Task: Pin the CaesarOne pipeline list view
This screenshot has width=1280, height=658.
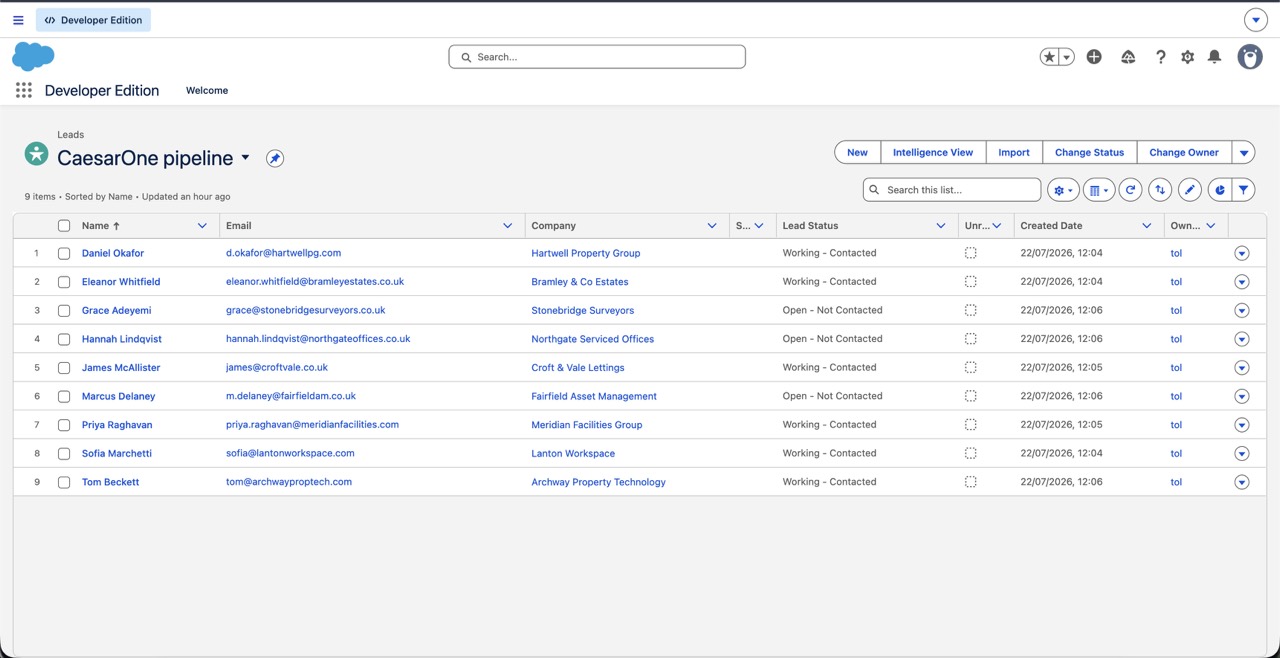Action: point(275,158)
